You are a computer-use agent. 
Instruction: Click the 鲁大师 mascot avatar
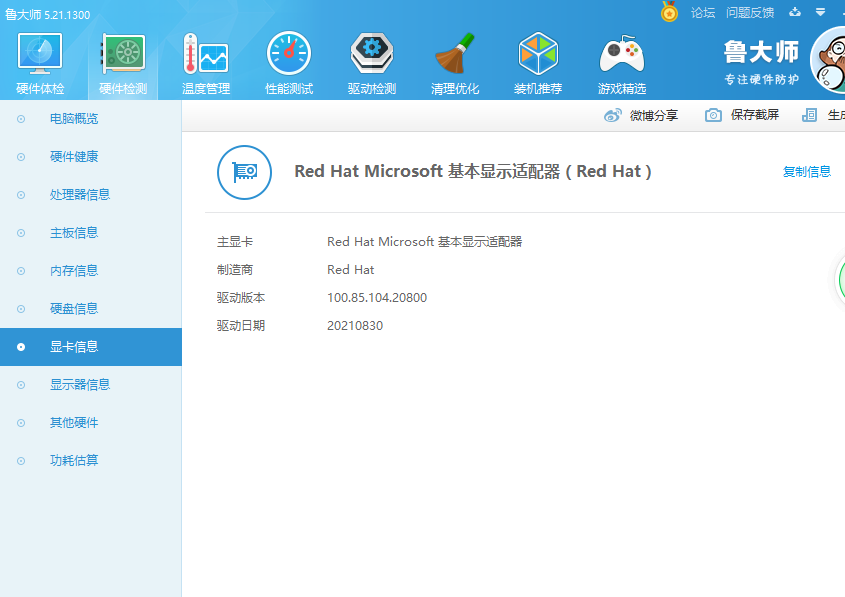coord(828,60)
